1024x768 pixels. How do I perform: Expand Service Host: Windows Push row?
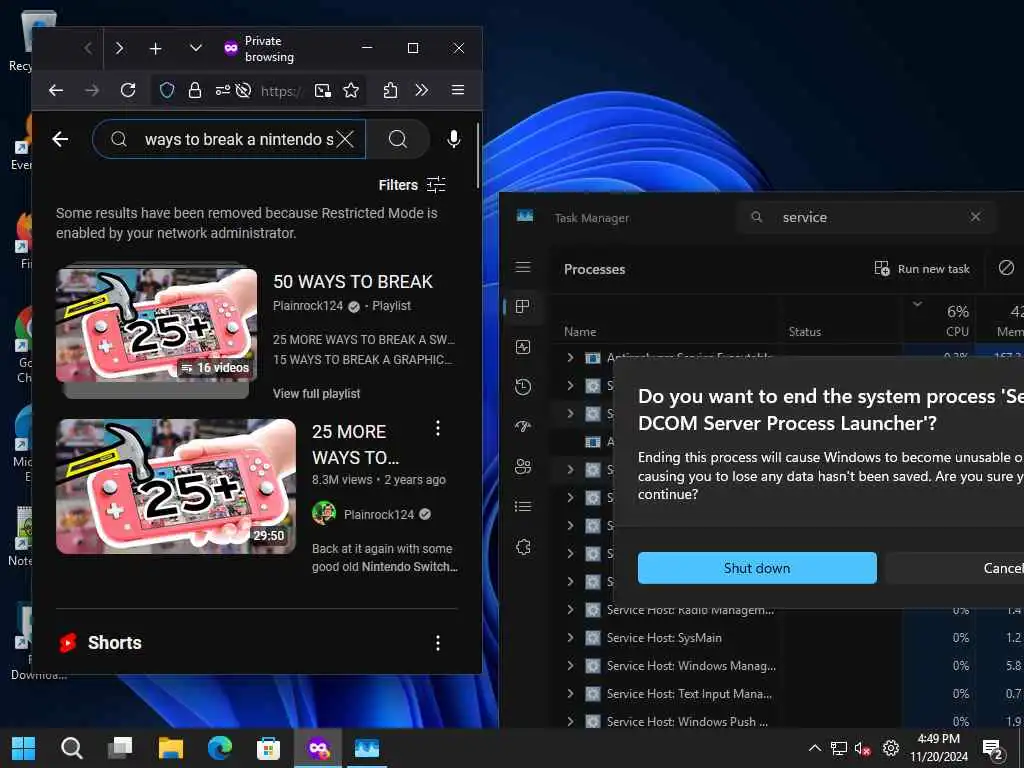570,722
